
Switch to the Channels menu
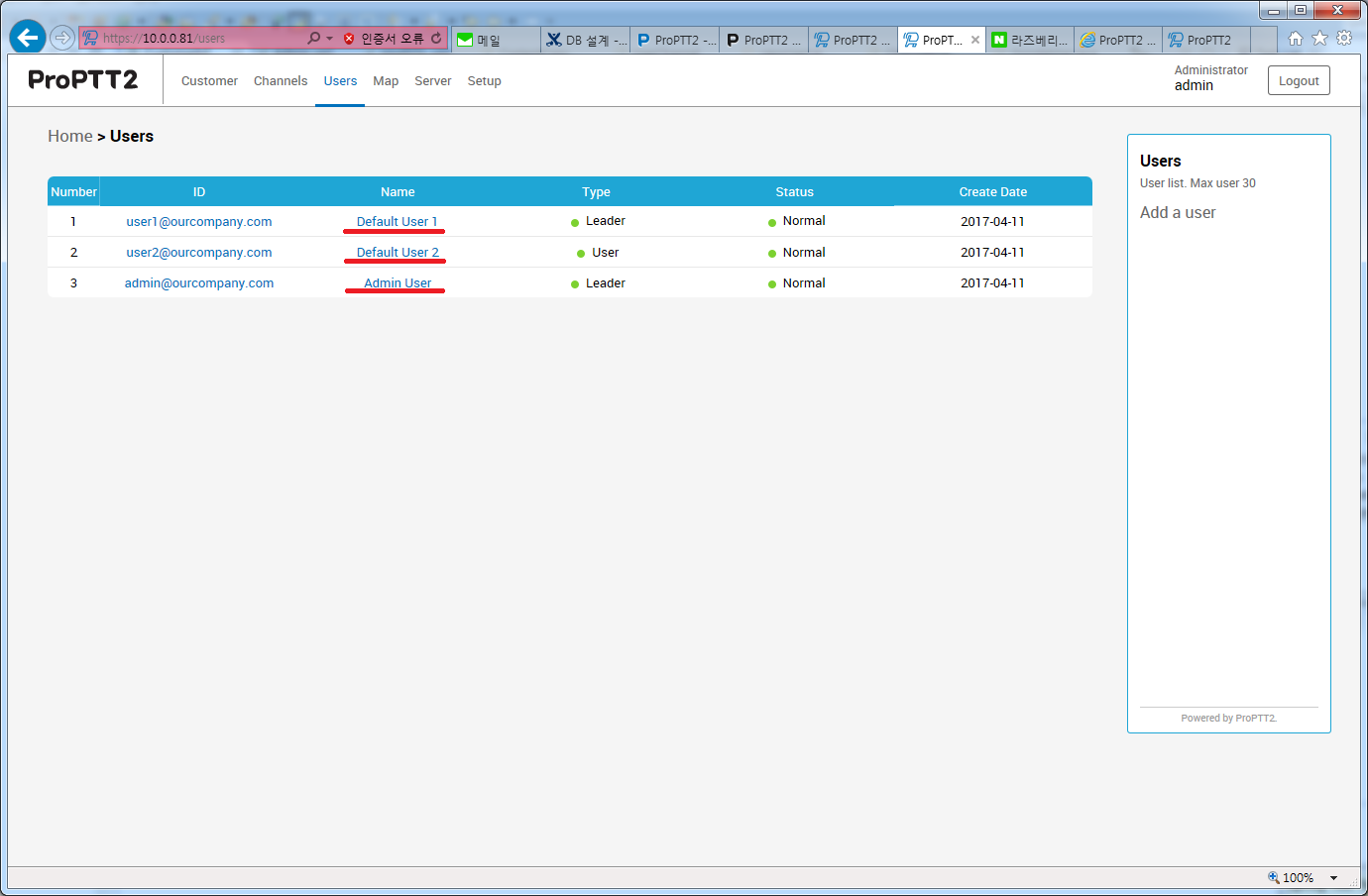(x=281, y=81)
